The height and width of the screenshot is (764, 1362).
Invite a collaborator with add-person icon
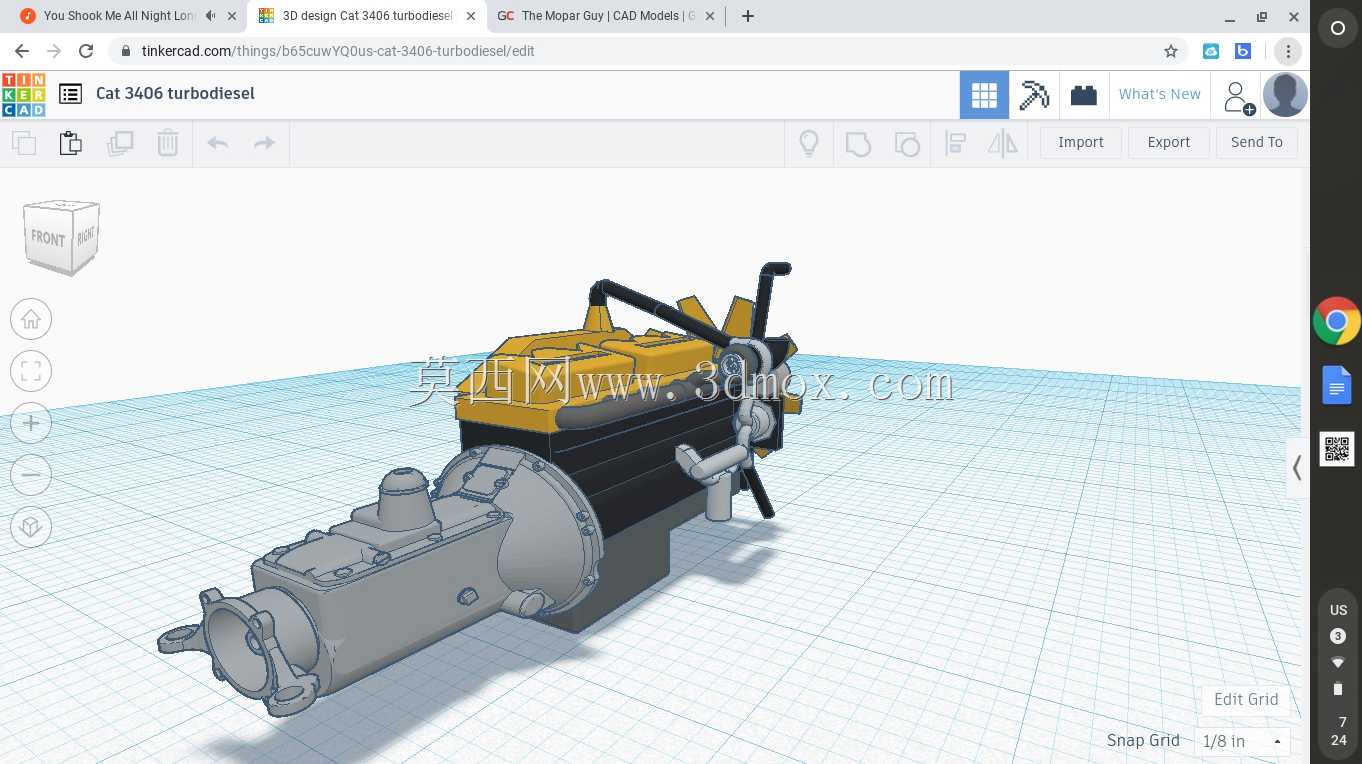coord(1238,97)
